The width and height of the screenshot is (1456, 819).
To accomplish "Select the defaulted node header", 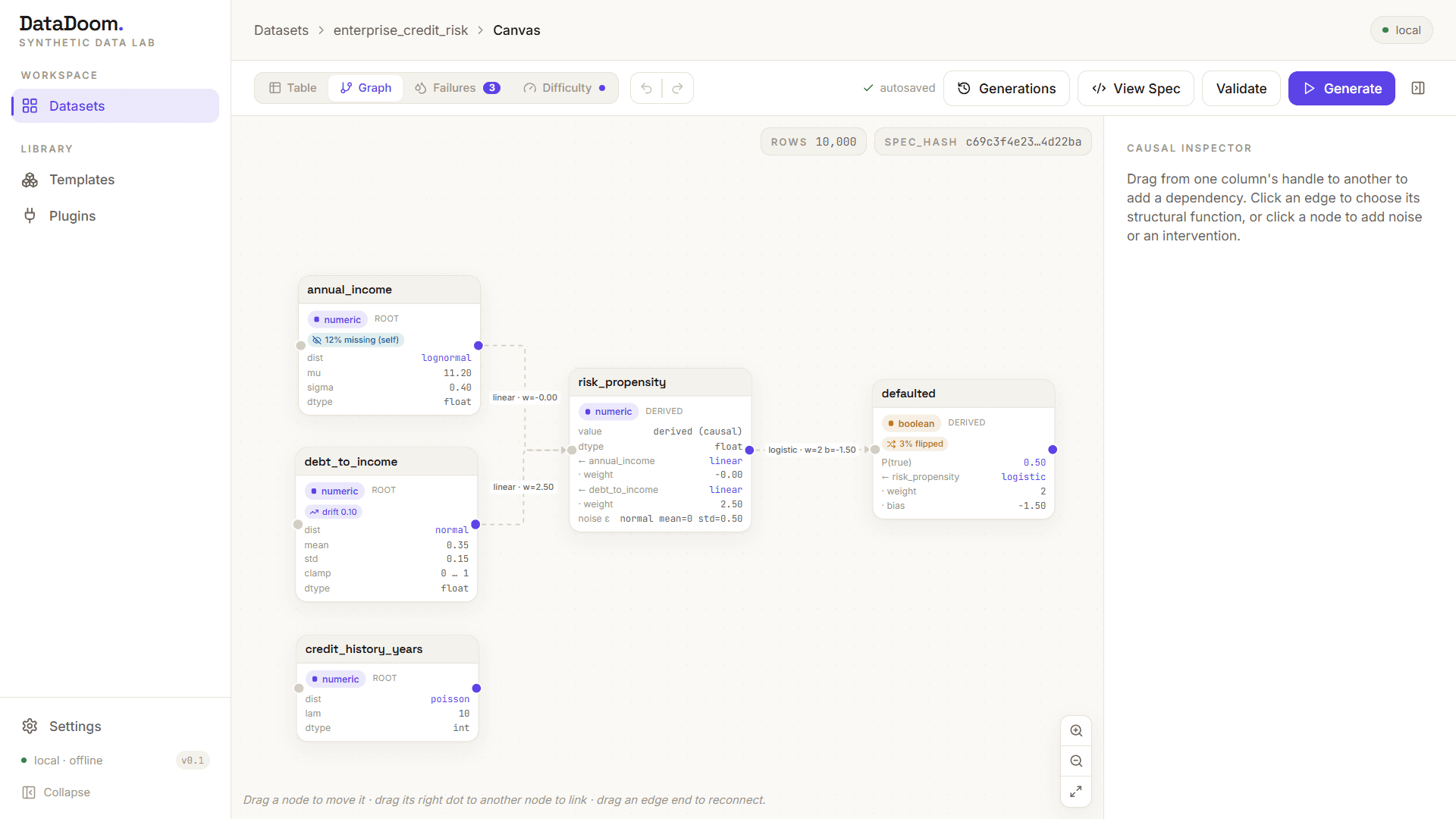I will point(964,394).
